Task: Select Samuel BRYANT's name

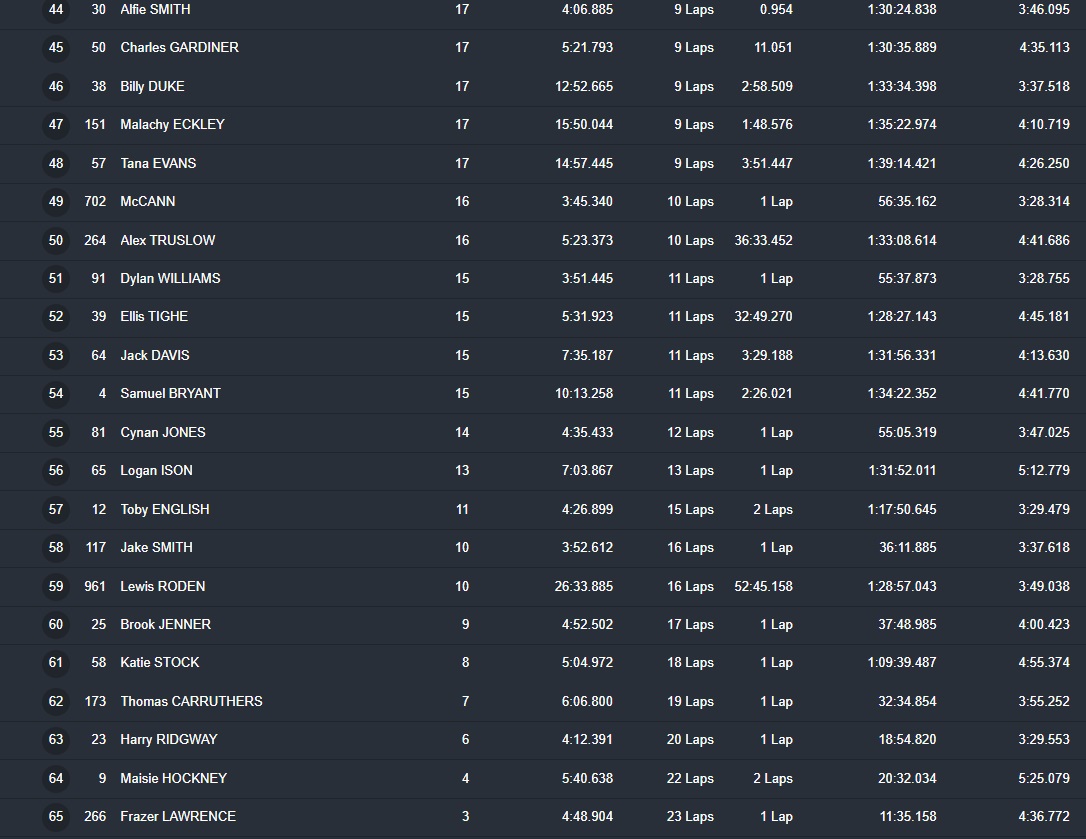Action: (170, 393)
